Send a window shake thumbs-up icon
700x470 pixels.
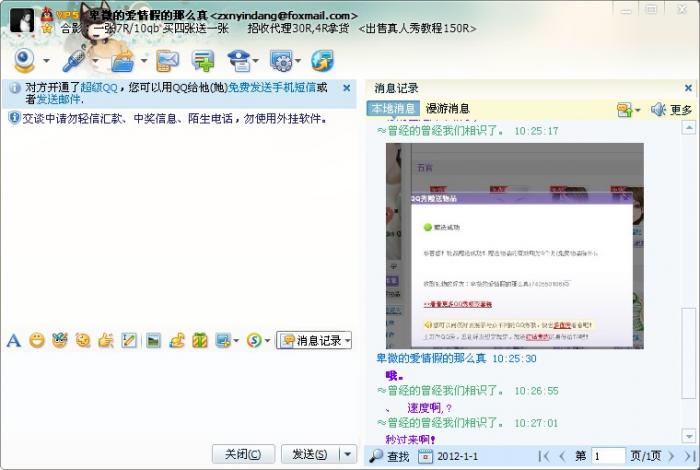tap(106, 341)
